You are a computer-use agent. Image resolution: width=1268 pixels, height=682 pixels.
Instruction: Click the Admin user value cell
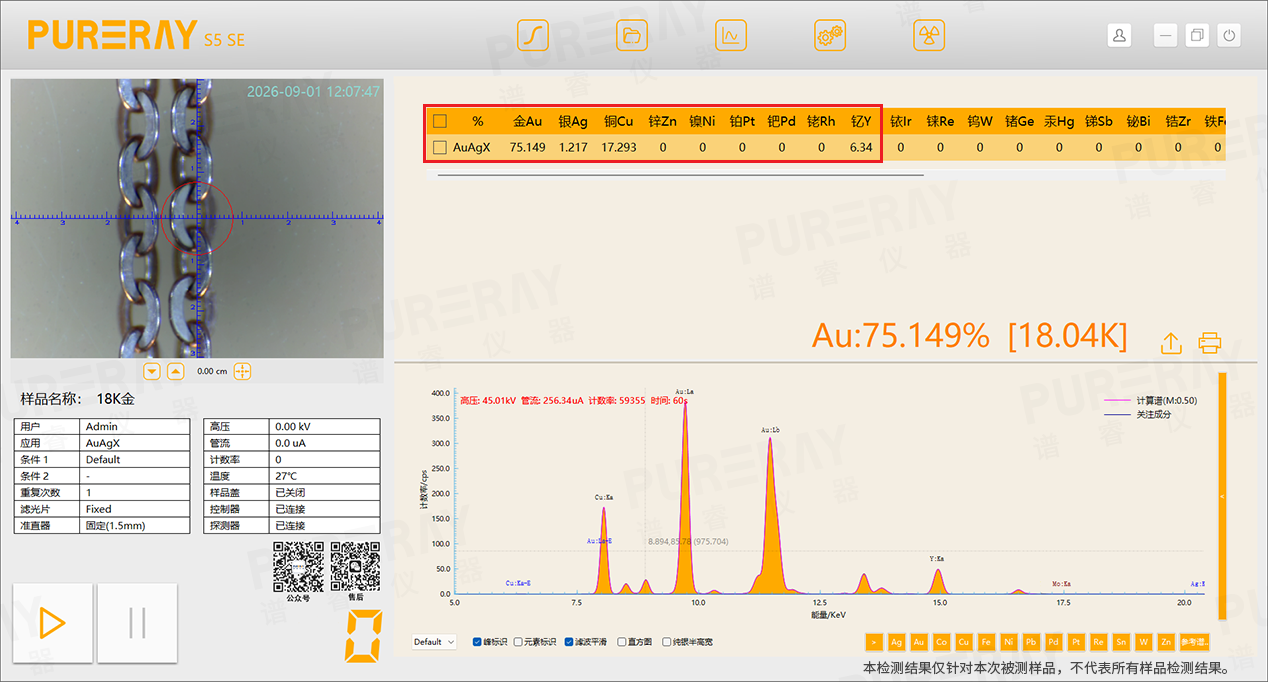tap(135, 426)
